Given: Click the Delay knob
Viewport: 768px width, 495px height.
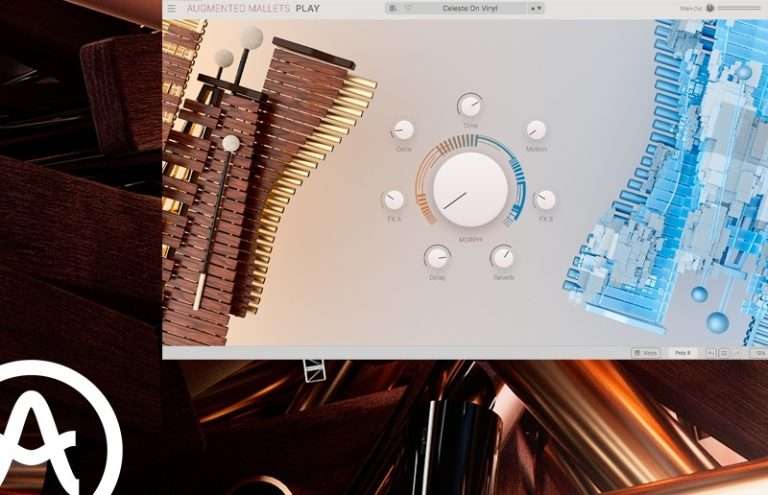Looking at the screenshot, I should pyautogui.click(x=437, y=257).
